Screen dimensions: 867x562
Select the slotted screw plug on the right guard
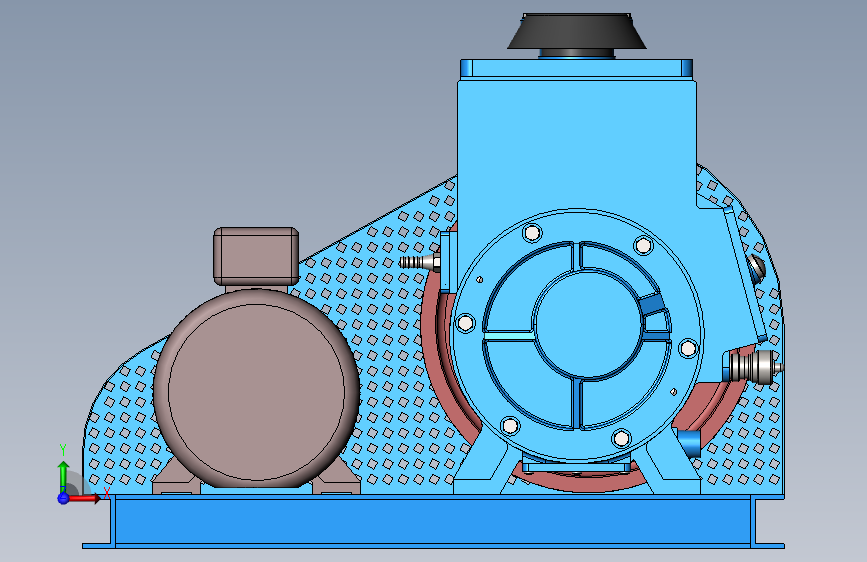pyautogui.click(x=758, y=268)
